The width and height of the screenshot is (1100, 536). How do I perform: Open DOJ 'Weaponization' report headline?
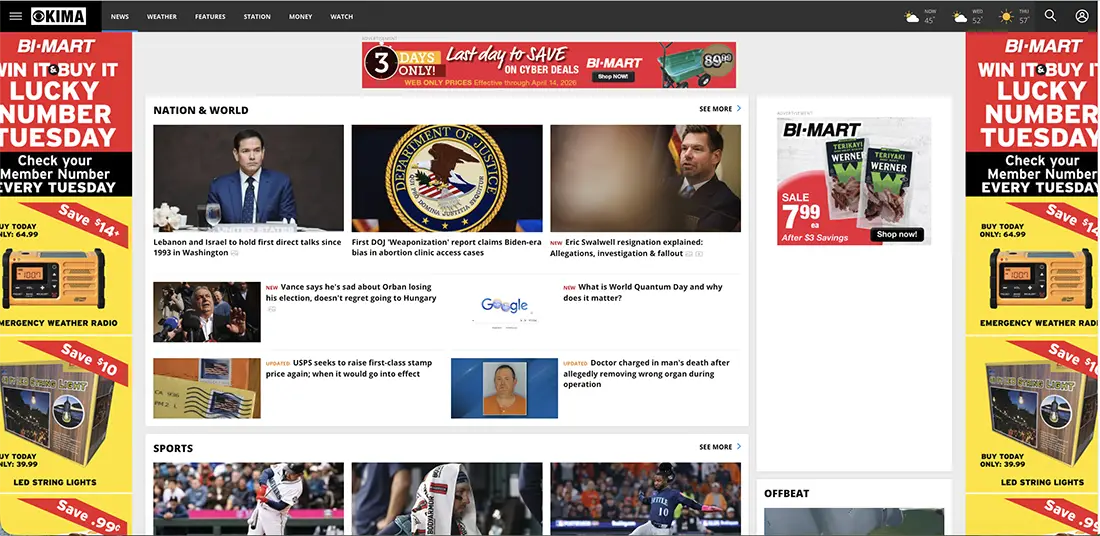[447, 248]
